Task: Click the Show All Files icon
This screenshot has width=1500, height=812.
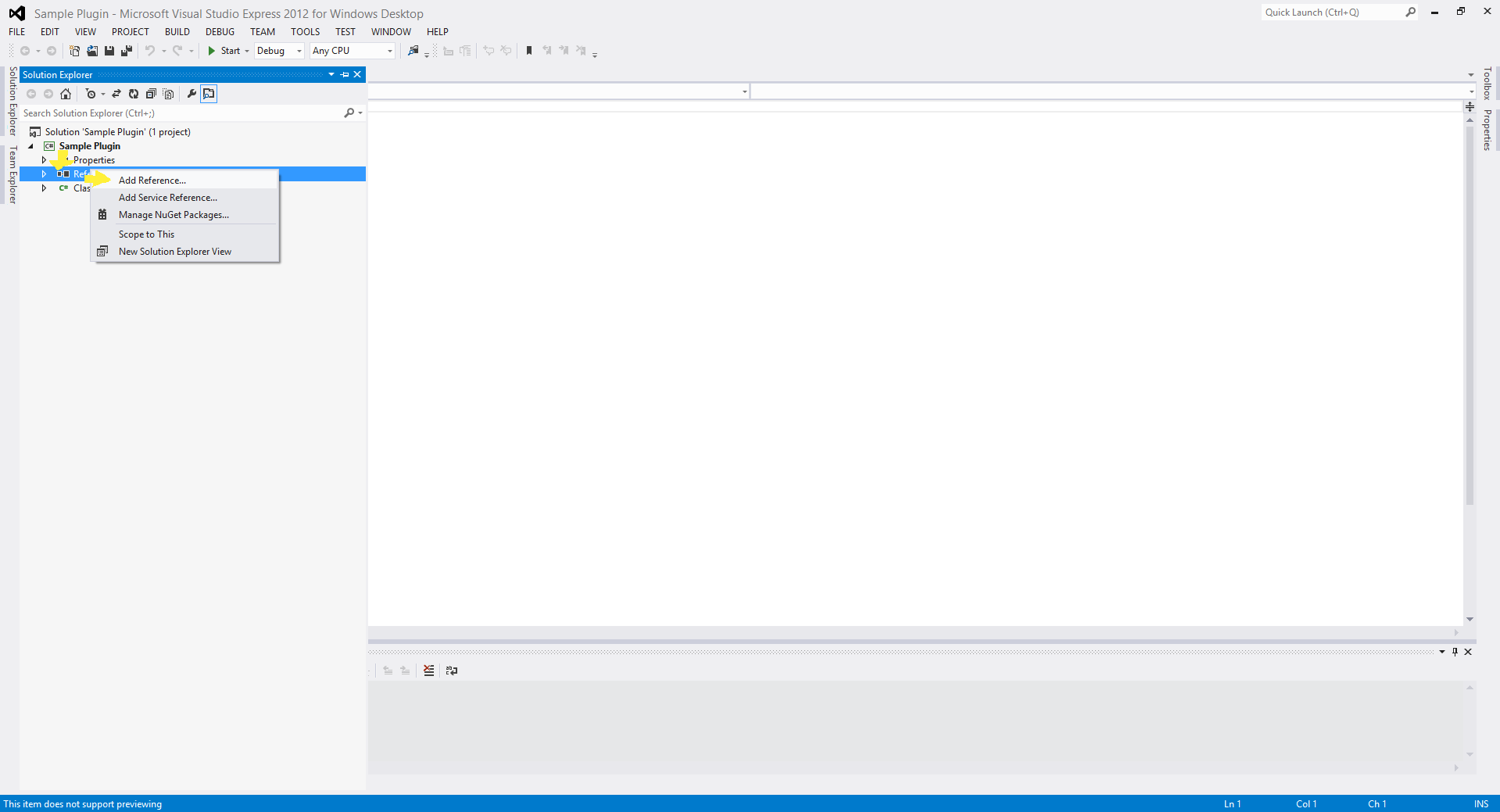Action: tap(168, 94)
